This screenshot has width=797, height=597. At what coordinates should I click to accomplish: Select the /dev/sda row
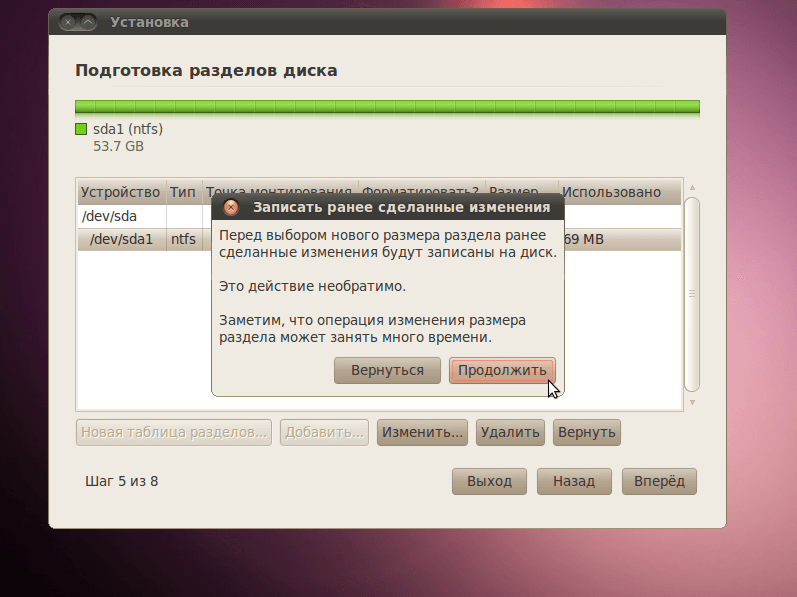click(x=379, y=216)
